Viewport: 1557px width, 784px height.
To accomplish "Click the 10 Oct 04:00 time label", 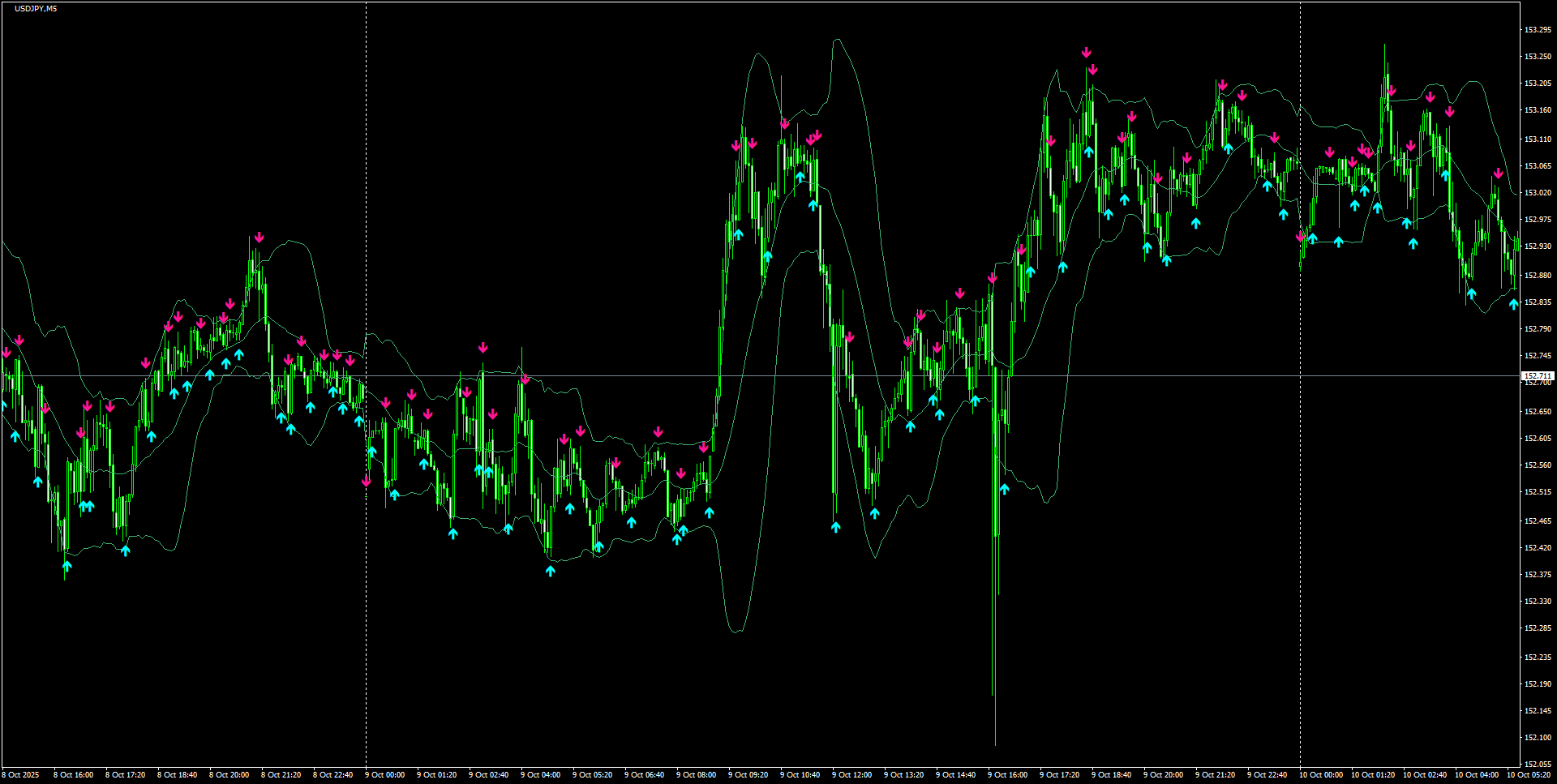I will 1477,775.
